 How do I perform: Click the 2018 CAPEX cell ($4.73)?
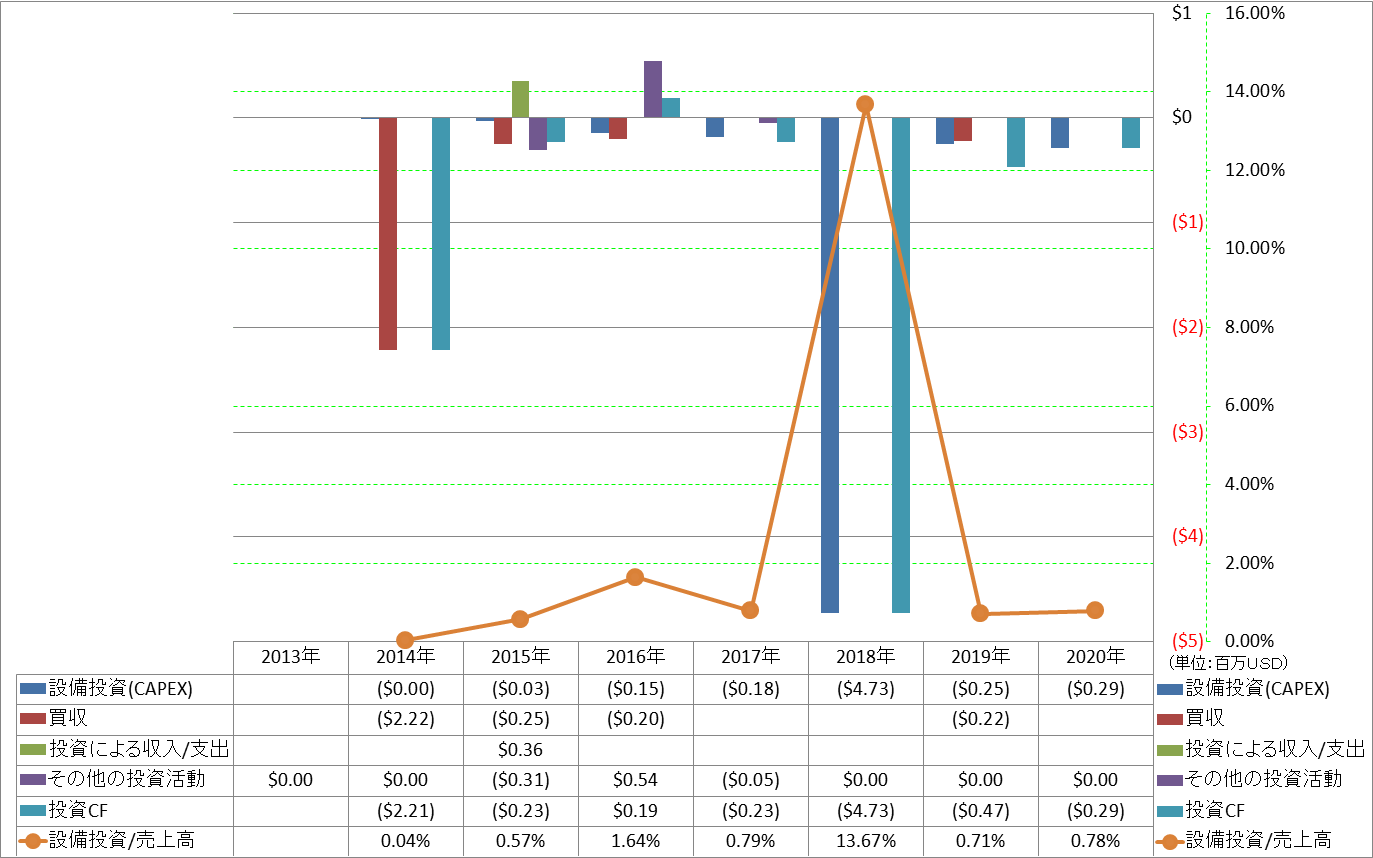865,688
